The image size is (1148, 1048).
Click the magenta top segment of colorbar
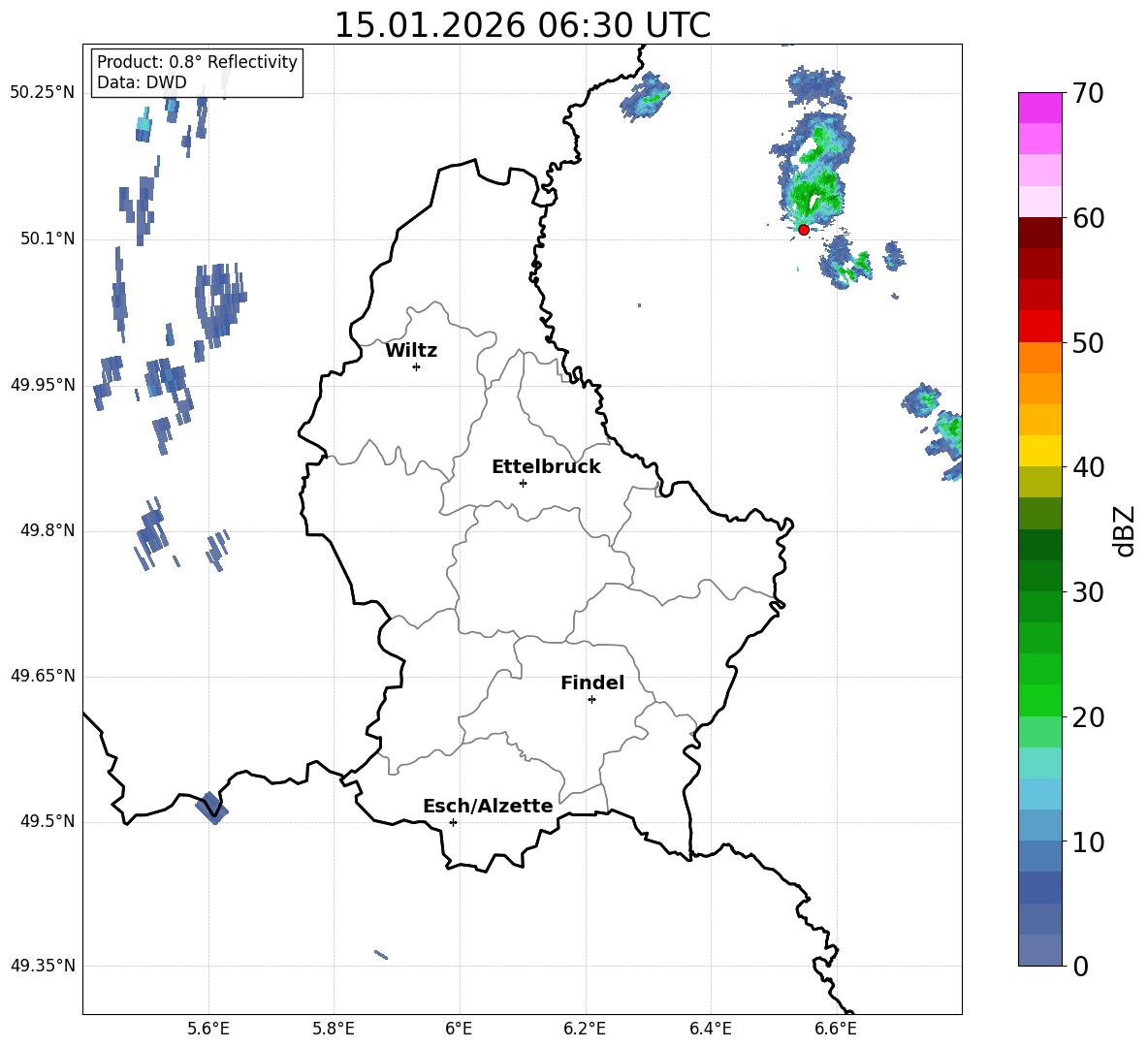click(1039, 108)
